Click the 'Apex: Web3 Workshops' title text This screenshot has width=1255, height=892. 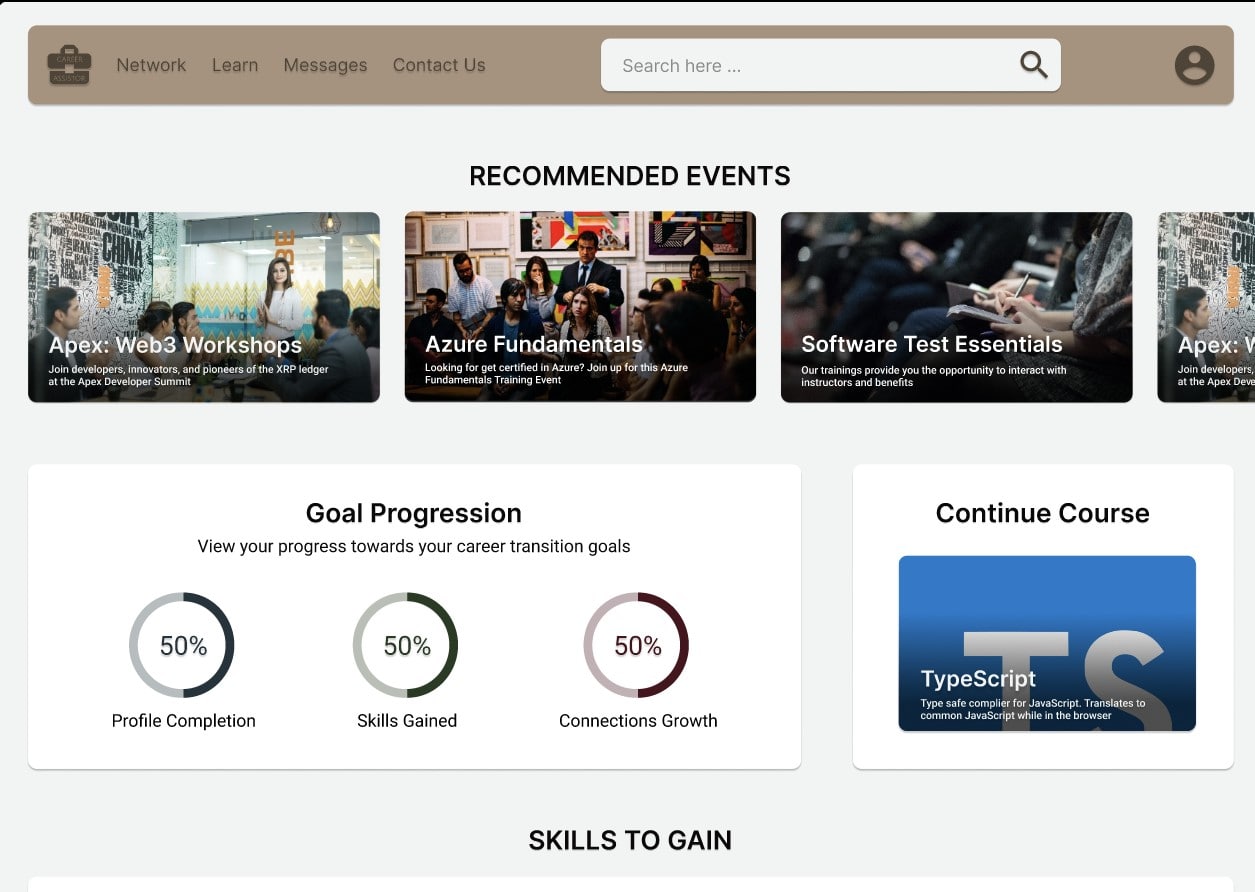click(x=175, y=345)
